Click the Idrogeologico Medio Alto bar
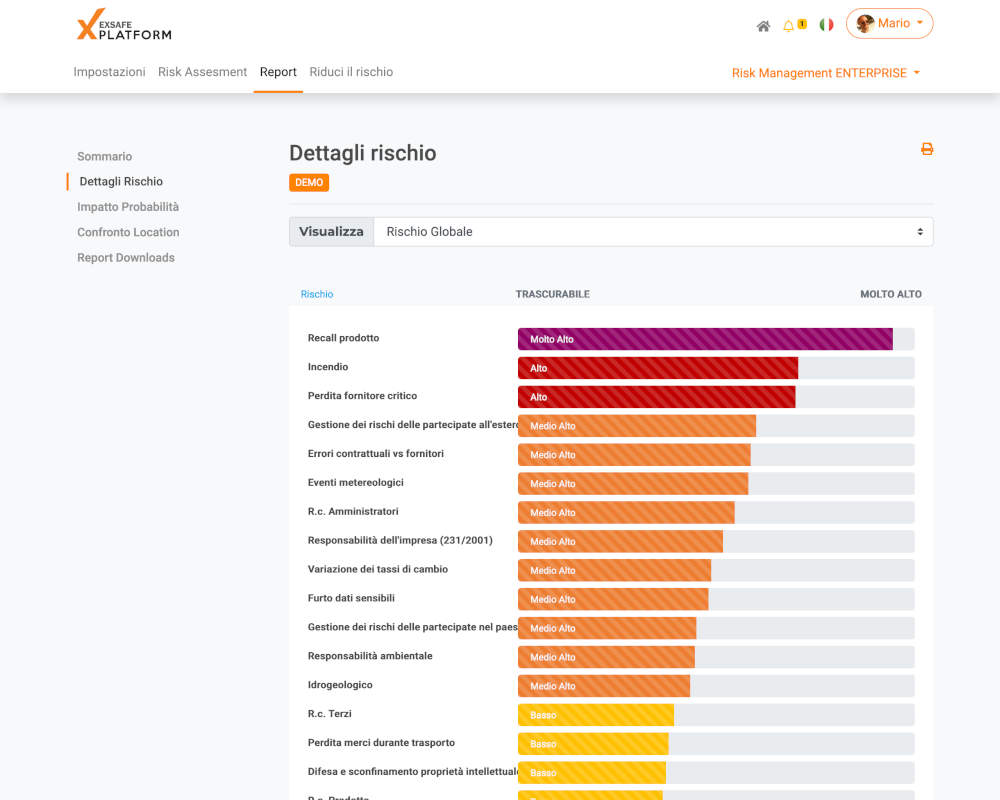The height and width of the screenshot is (800, 1000). tap(603, 686)
